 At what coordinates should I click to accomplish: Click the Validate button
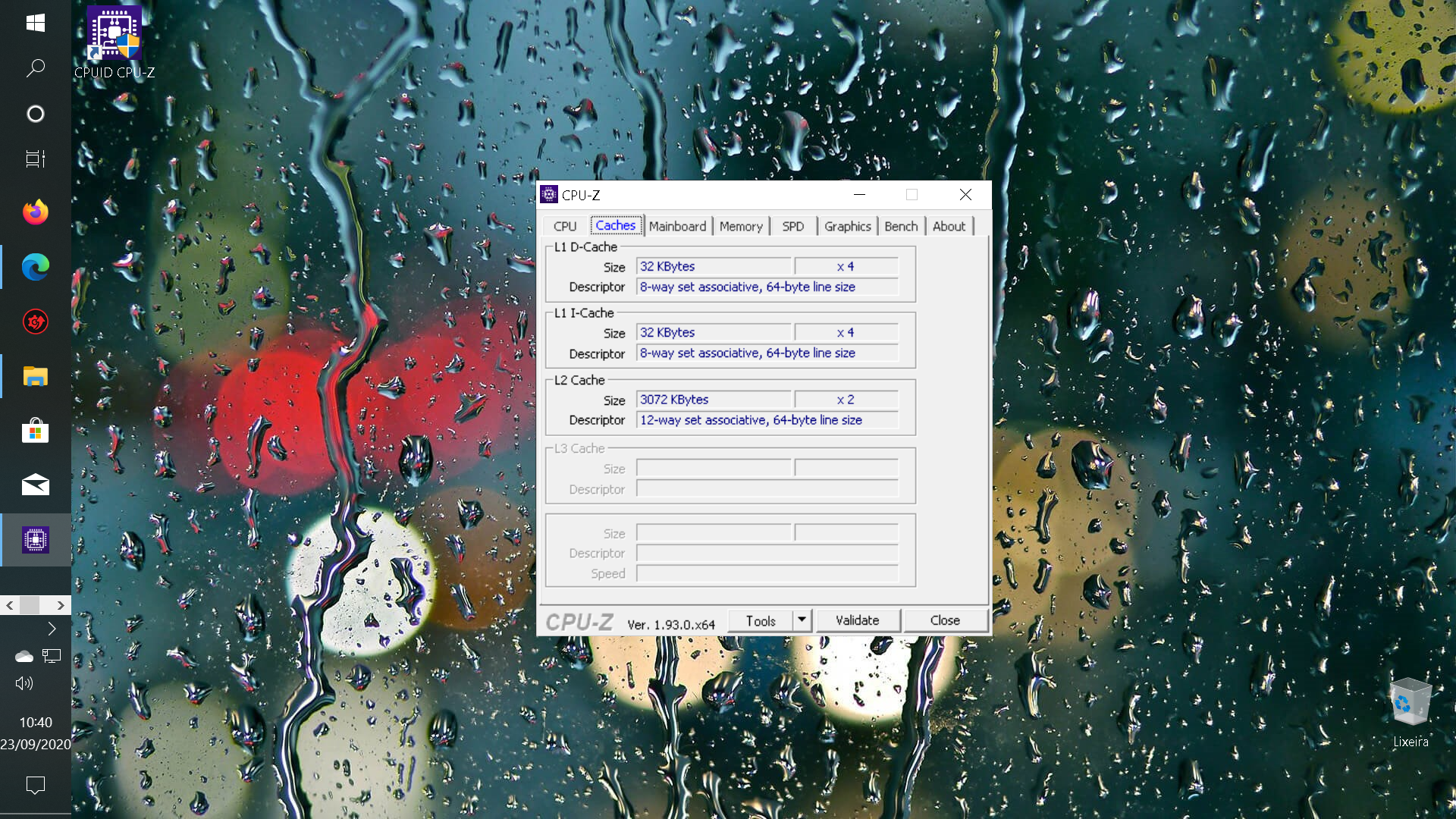point(858,620)
